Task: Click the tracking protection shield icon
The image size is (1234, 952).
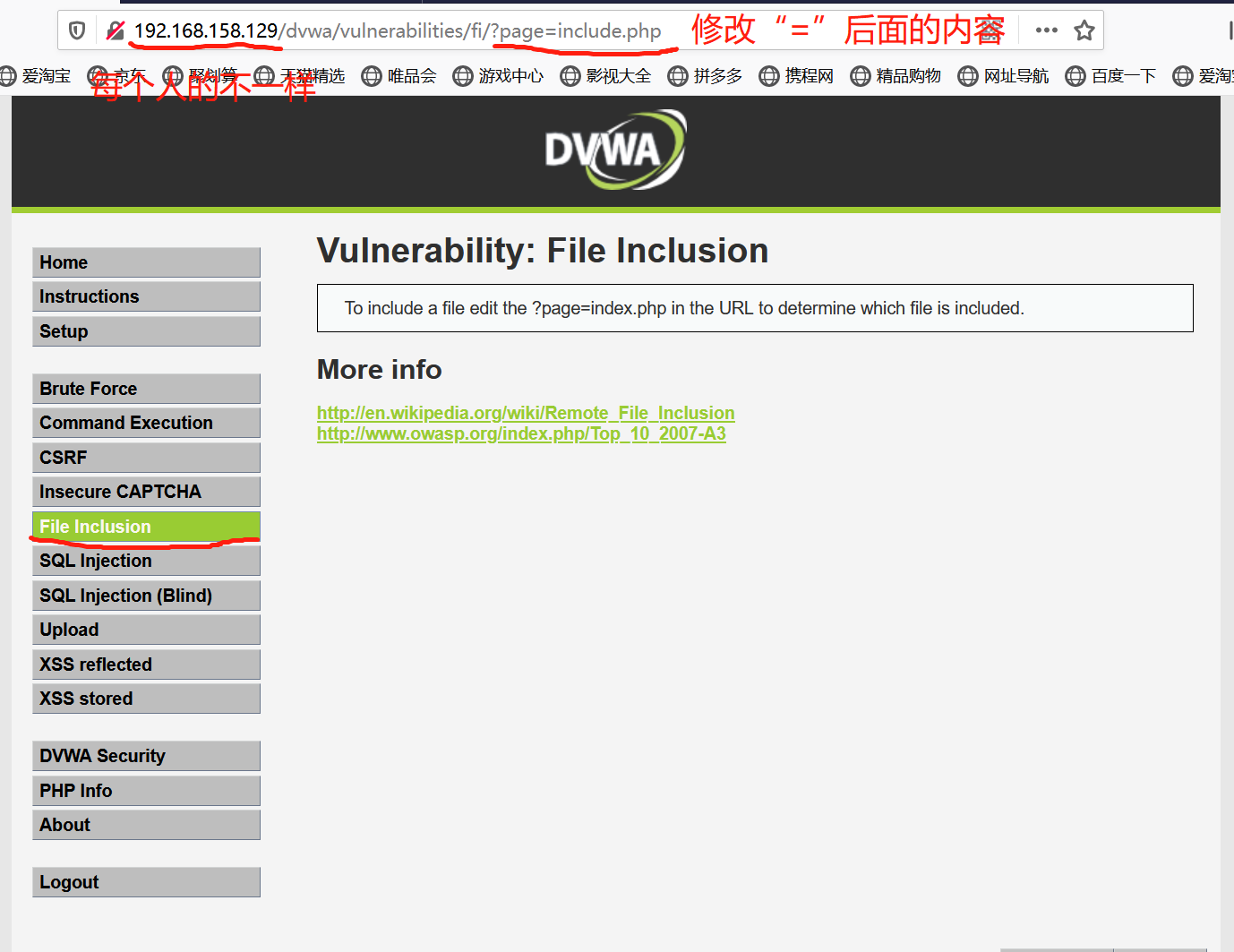Action: click(77, 31)
